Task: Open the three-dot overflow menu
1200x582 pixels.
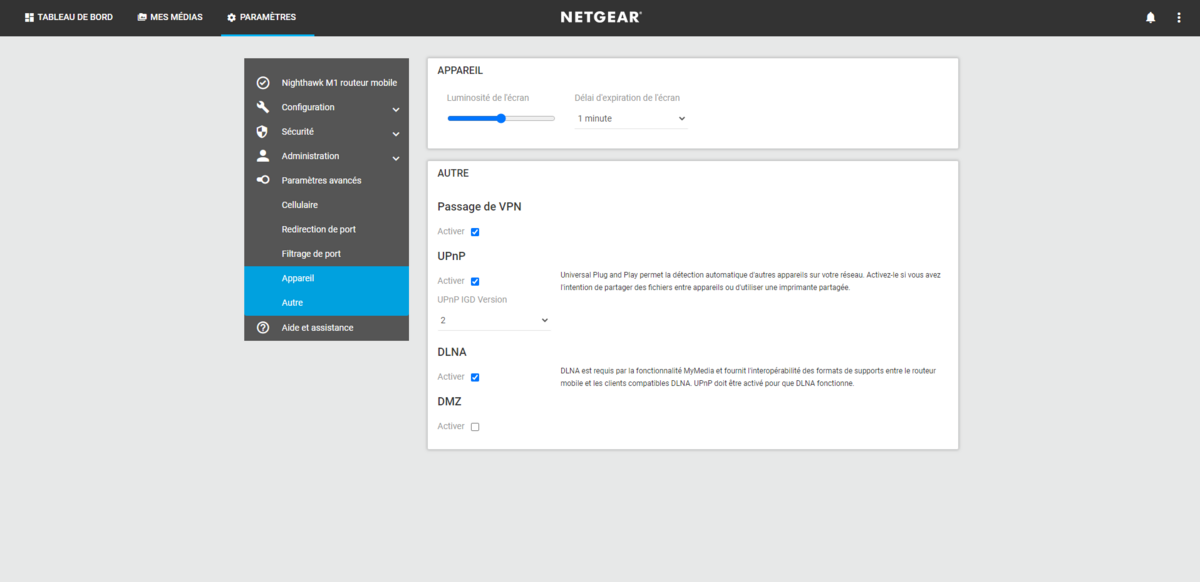Action: pyautogui.click(x=1179, y=17)
